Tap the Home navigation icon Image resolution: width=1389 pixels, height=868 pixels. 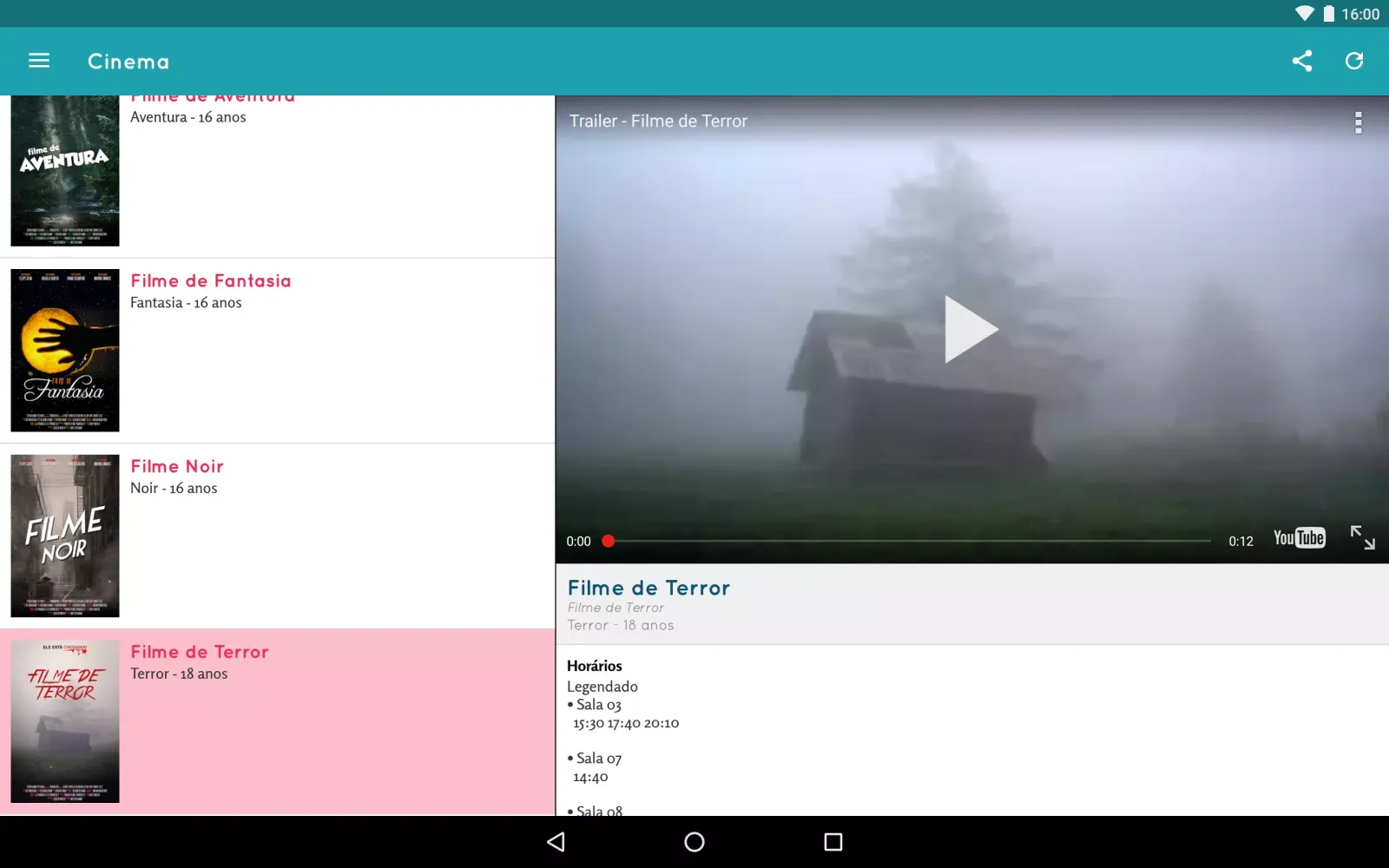pos(694,842)
